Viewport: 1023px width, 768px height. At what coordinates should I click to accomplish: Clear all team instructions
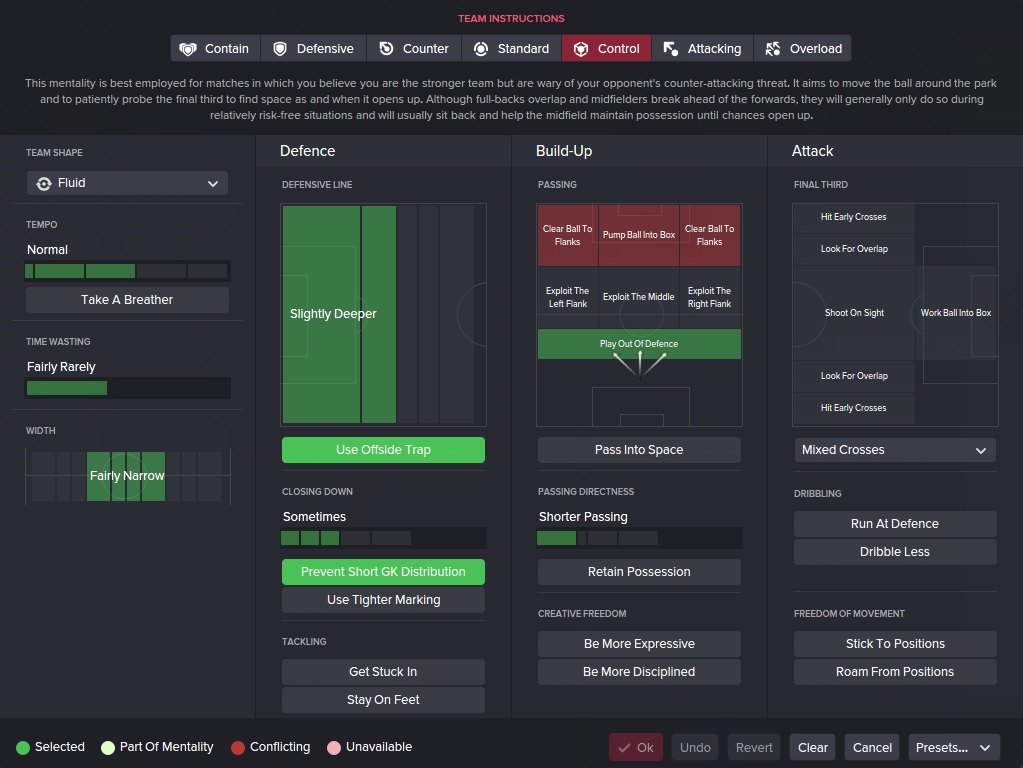coord(813,748)
